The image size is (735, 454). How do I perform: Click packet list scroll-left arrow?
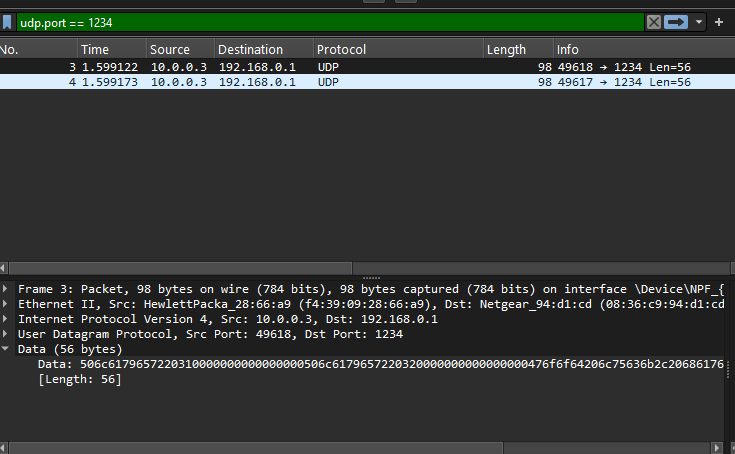(3, 268)
